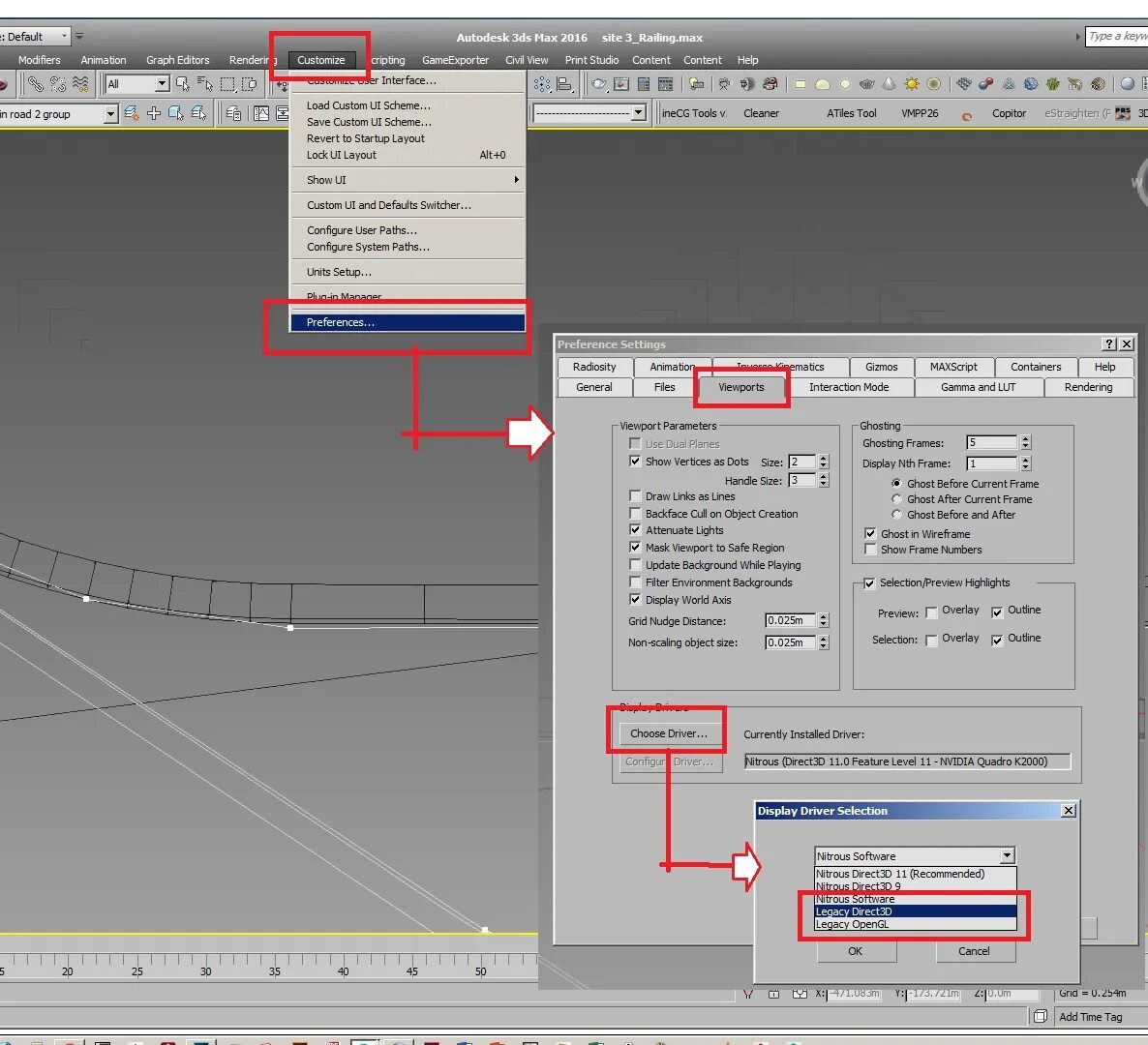This screenshot has height=1045, width=1148.
Task: Increase vertex dot Size spinner
Action: coord(824,458)
